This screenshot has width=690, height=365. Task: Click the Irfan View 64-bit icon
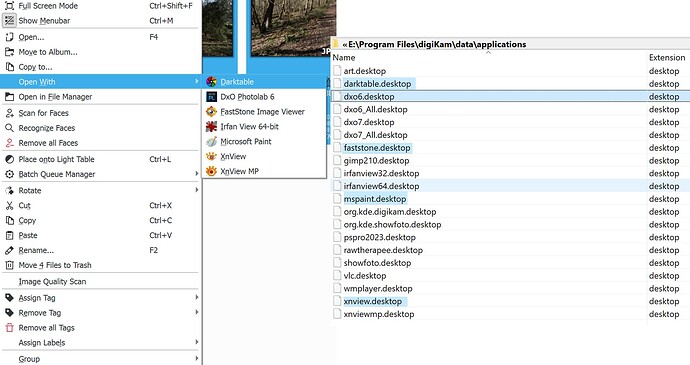(x=212, y=127)
